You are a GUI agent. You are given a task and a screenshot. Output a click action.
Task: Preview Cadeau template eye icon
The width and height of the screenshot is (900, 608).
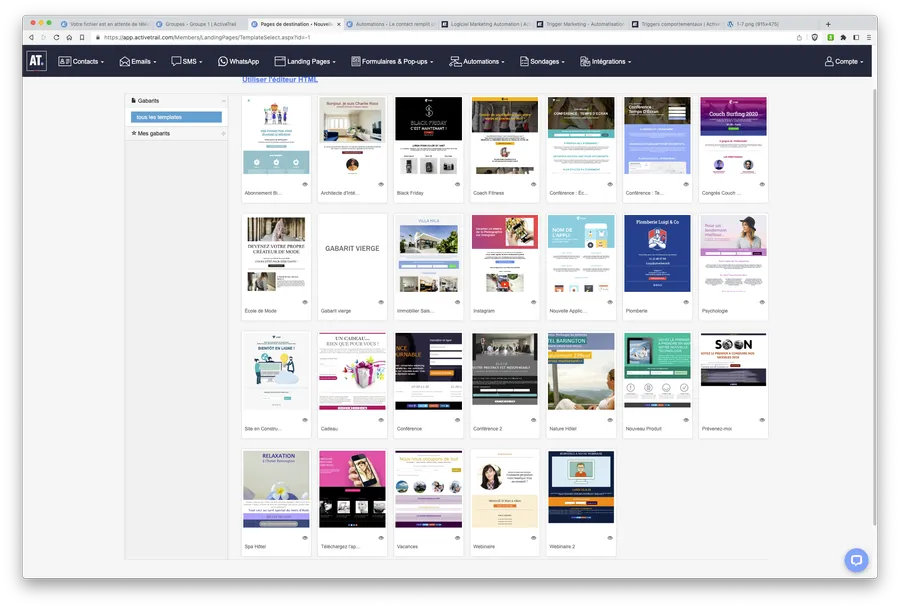point(381,420)
